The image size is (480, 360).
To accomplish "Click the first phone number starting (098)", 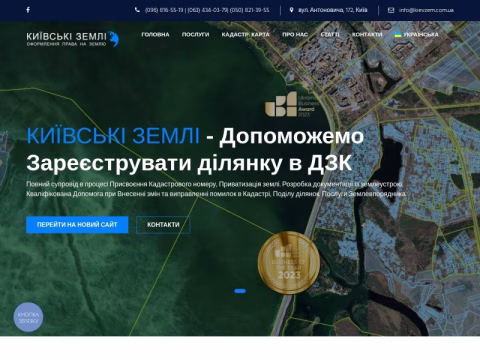I will (x=164, y=10).
